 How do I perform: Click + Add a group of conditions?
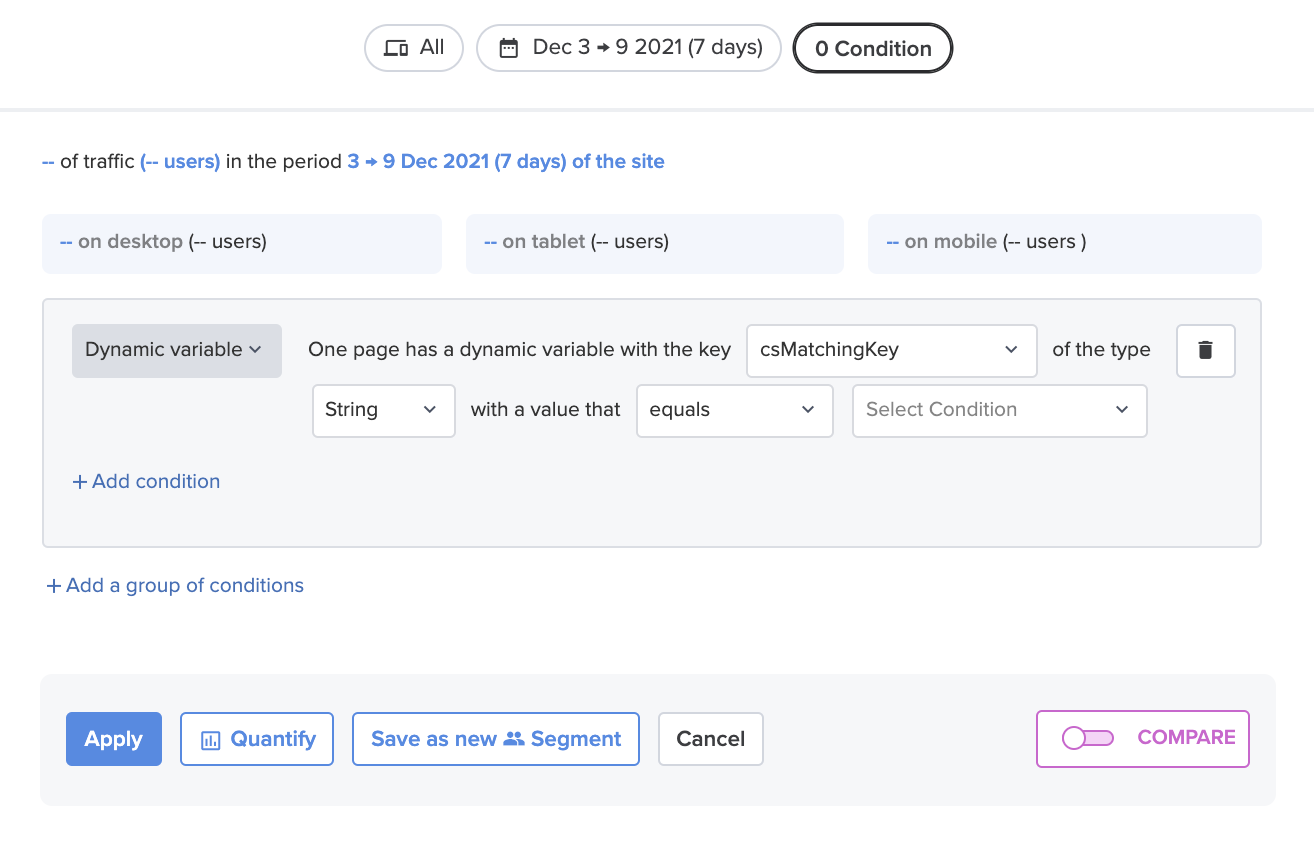tap(175, 585)
